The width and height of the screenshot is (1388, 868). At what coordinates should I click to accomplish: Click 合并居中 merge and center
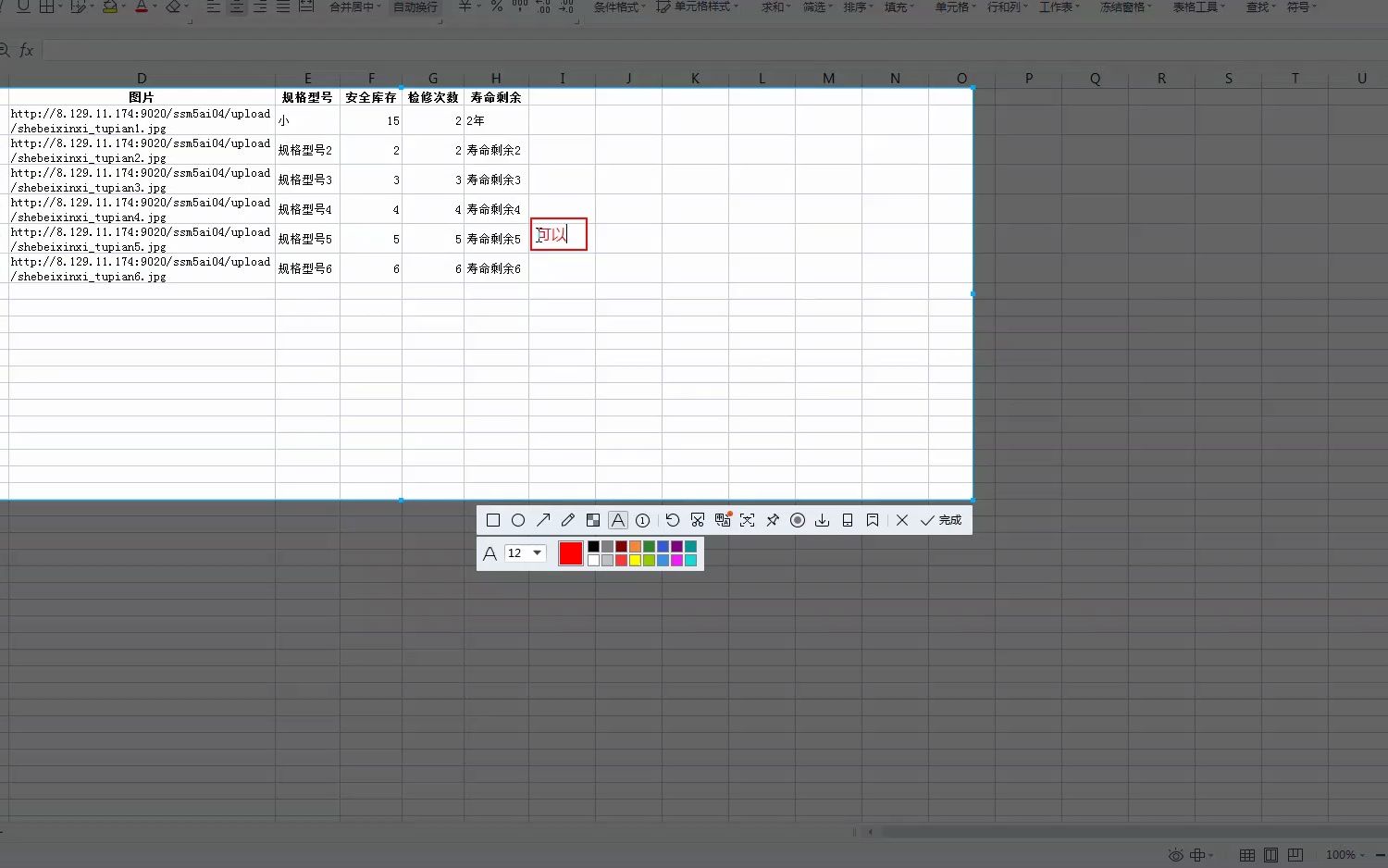coord(354,6)
